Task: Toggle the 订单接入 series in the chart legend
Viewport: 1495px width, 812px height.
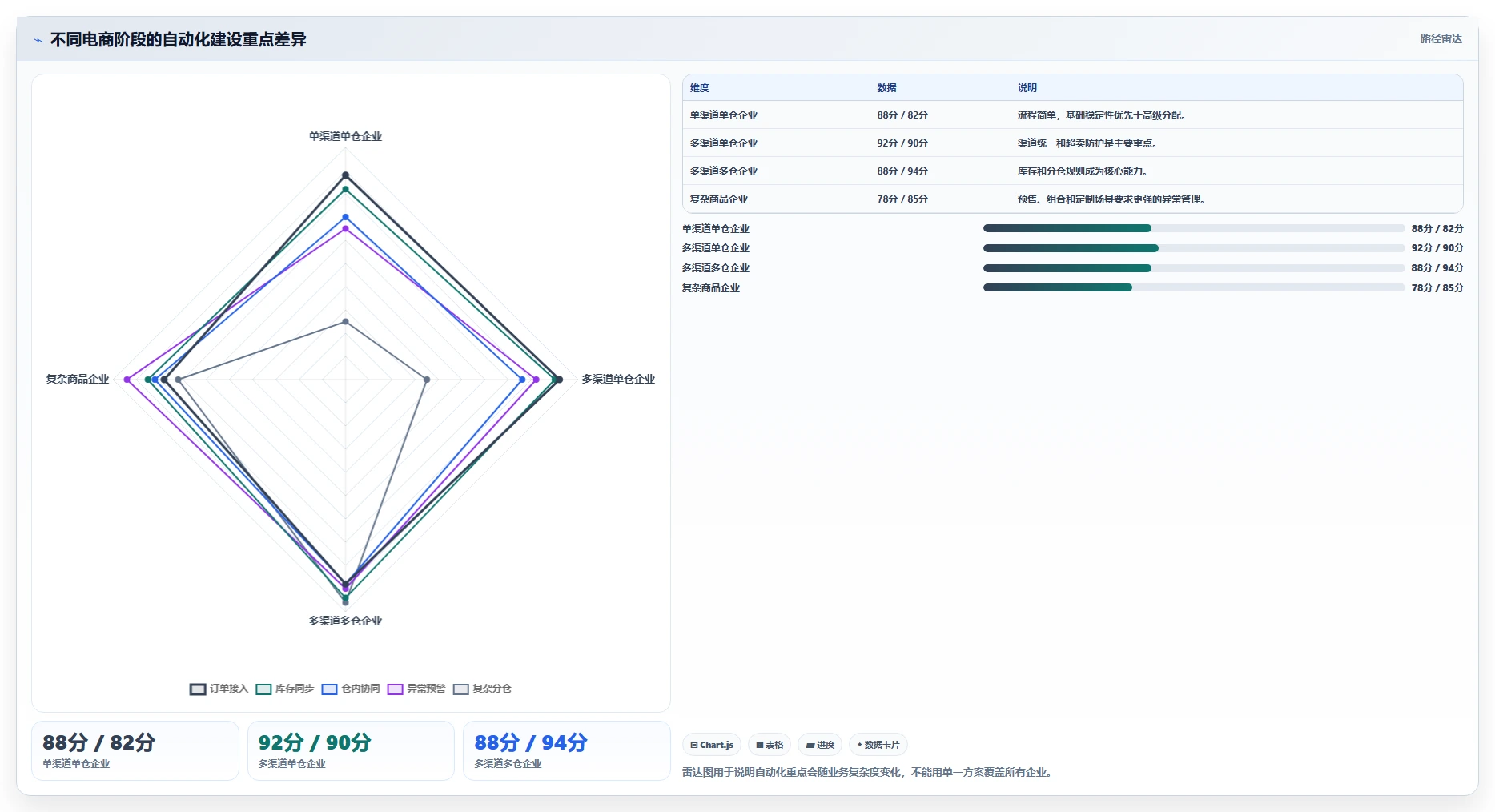Action: [x=219, y=689]
